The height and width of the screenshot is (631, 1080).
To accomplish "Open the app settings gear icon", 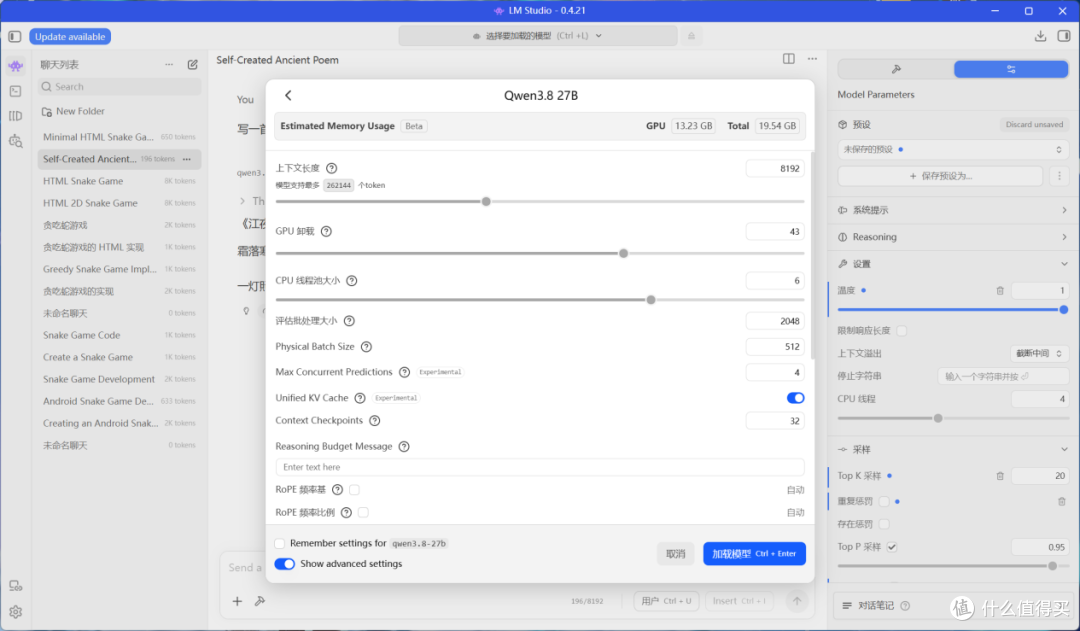I will [x=15, y=612].
